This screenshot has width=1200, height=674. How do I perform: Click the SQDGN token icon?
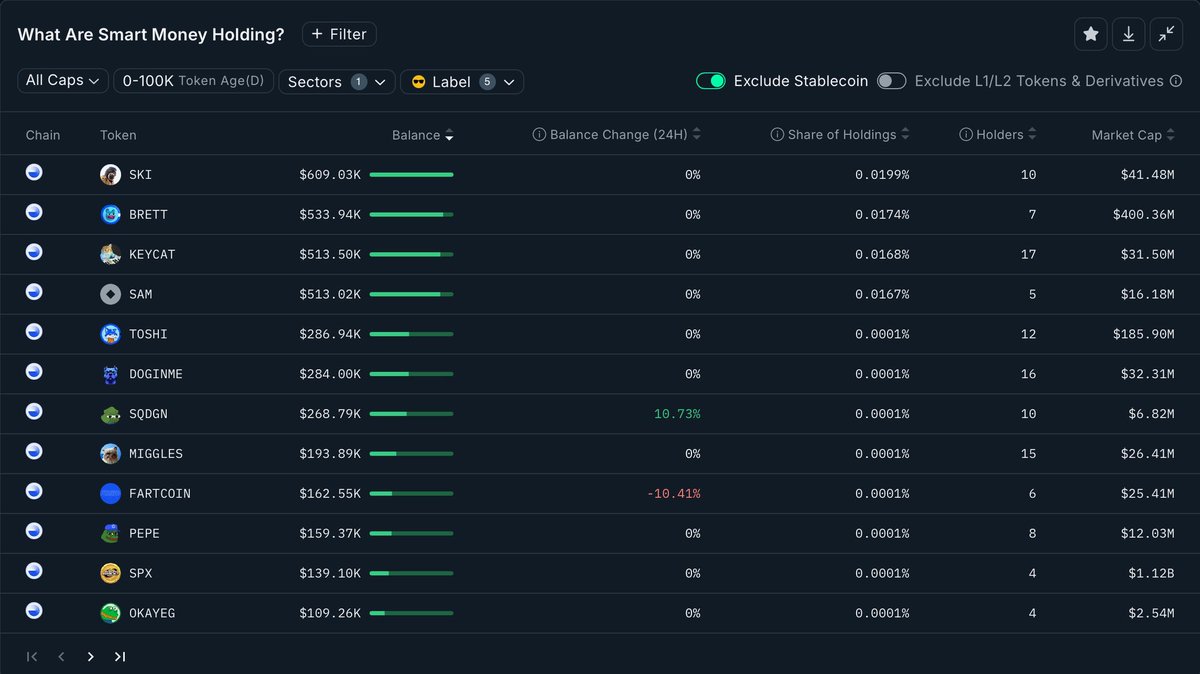[x=110, y=414]
